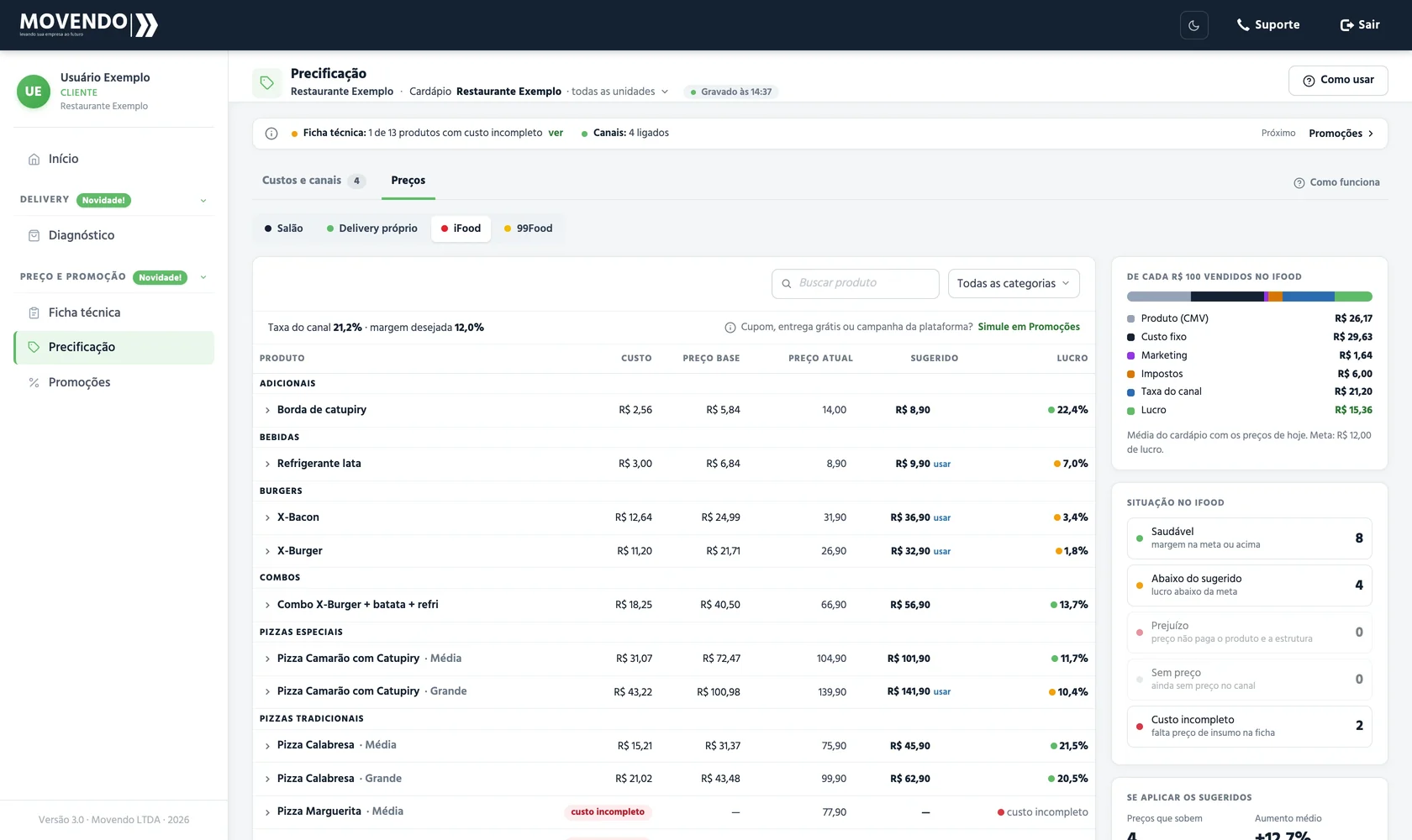
Task: Open the Como funciona help link
Action: [x=1336, y=182]
